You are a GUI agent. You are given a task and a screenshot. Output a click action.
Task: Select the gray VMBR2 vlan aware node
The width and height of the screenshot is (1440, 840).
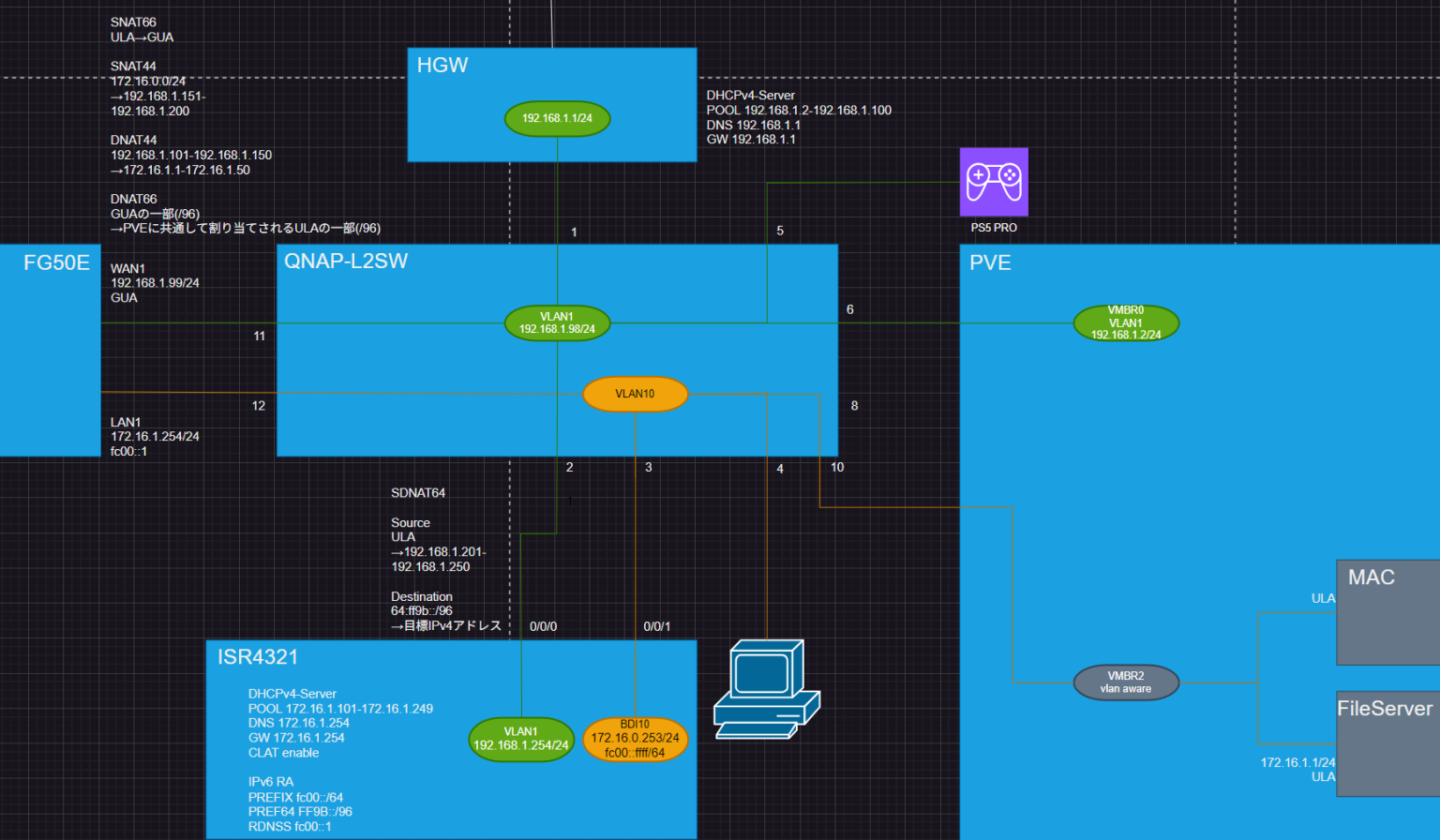click(1125, 682)
